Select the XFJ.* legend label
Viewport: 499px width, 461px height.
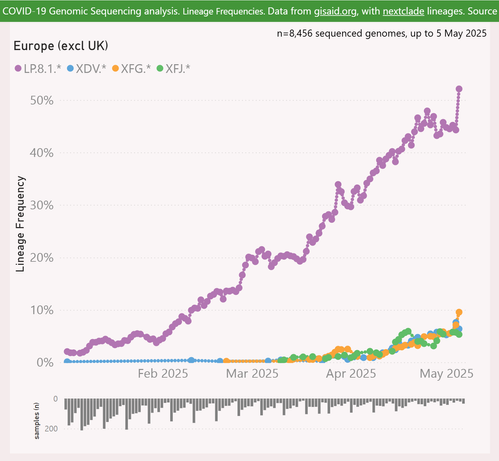point(178,69)
